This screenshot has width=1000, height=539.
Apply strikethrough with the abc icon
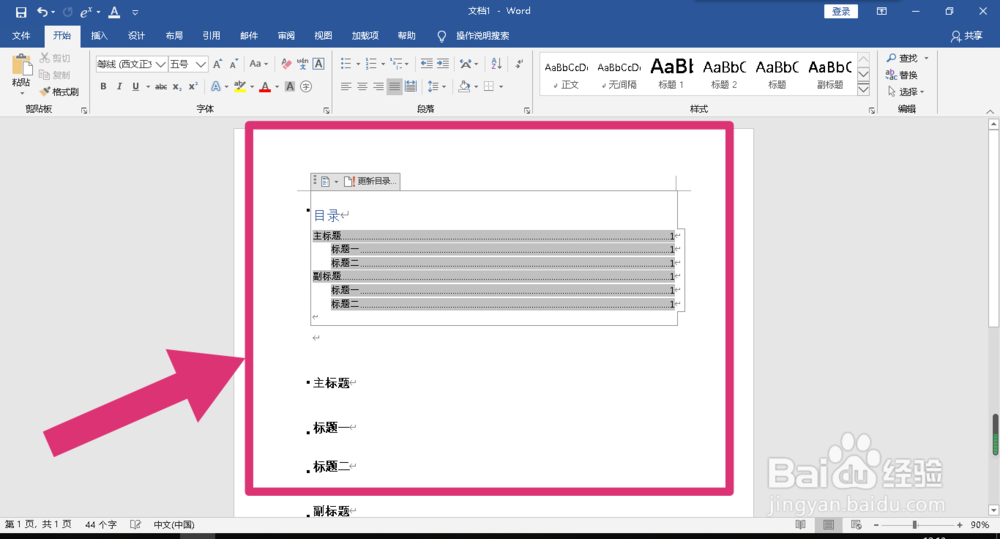tap(161, 86)
